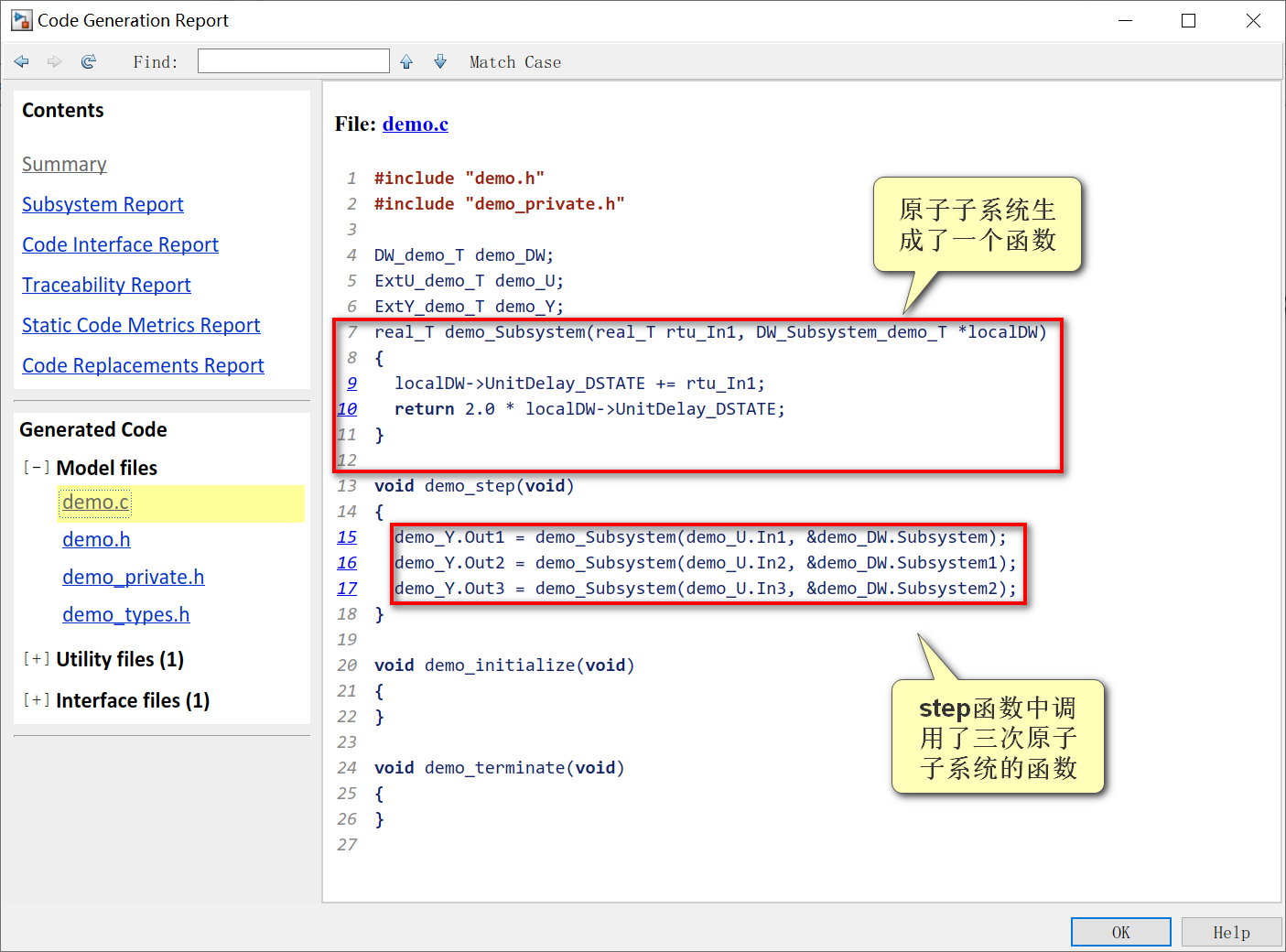Click the 'void demo_step(void)' line
The height and width of the screenshot is (952, 1286).
click(x=474, y=486)
